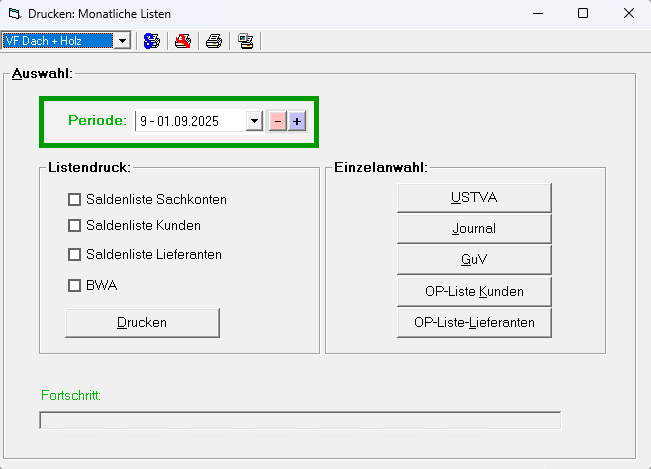Increase period with the plus button

pos(296,121)
